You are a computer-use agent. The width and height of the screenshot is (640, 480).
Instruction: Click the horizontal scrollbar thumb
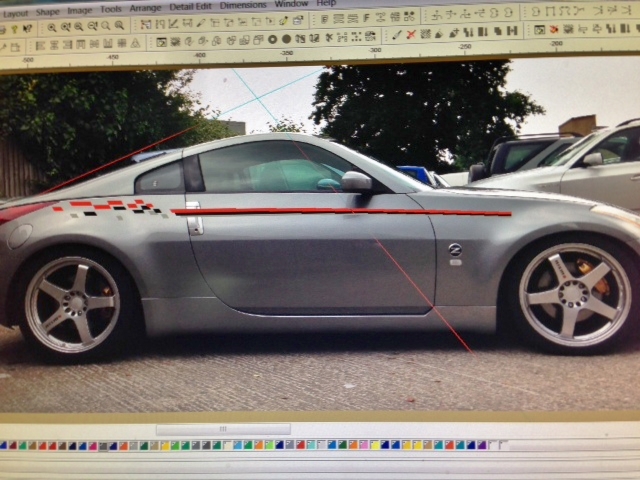pyautogui.click(x=223, y=429)
